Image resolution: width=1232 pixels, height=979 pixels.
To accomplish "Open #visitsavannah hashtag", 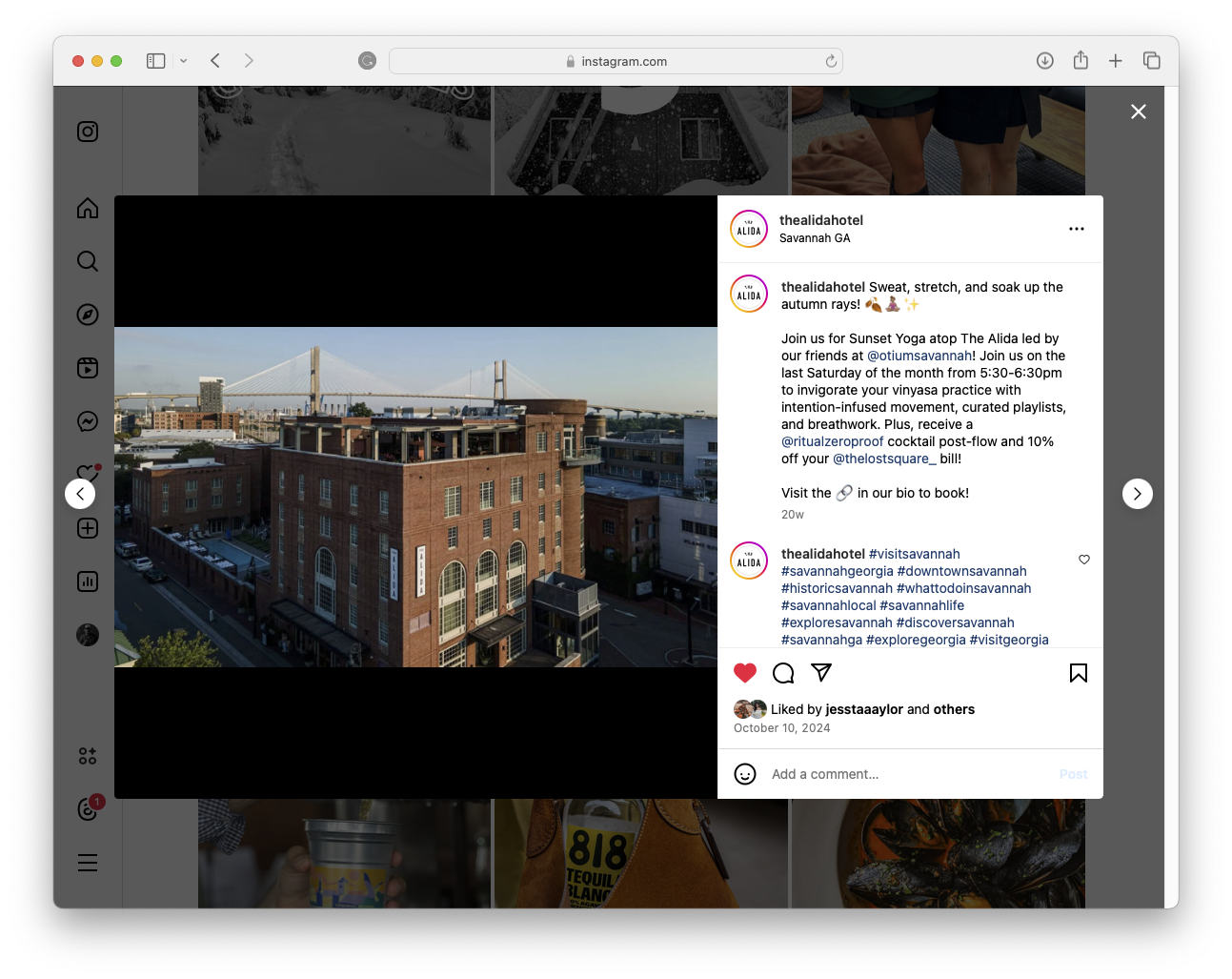I will [915, 554].
